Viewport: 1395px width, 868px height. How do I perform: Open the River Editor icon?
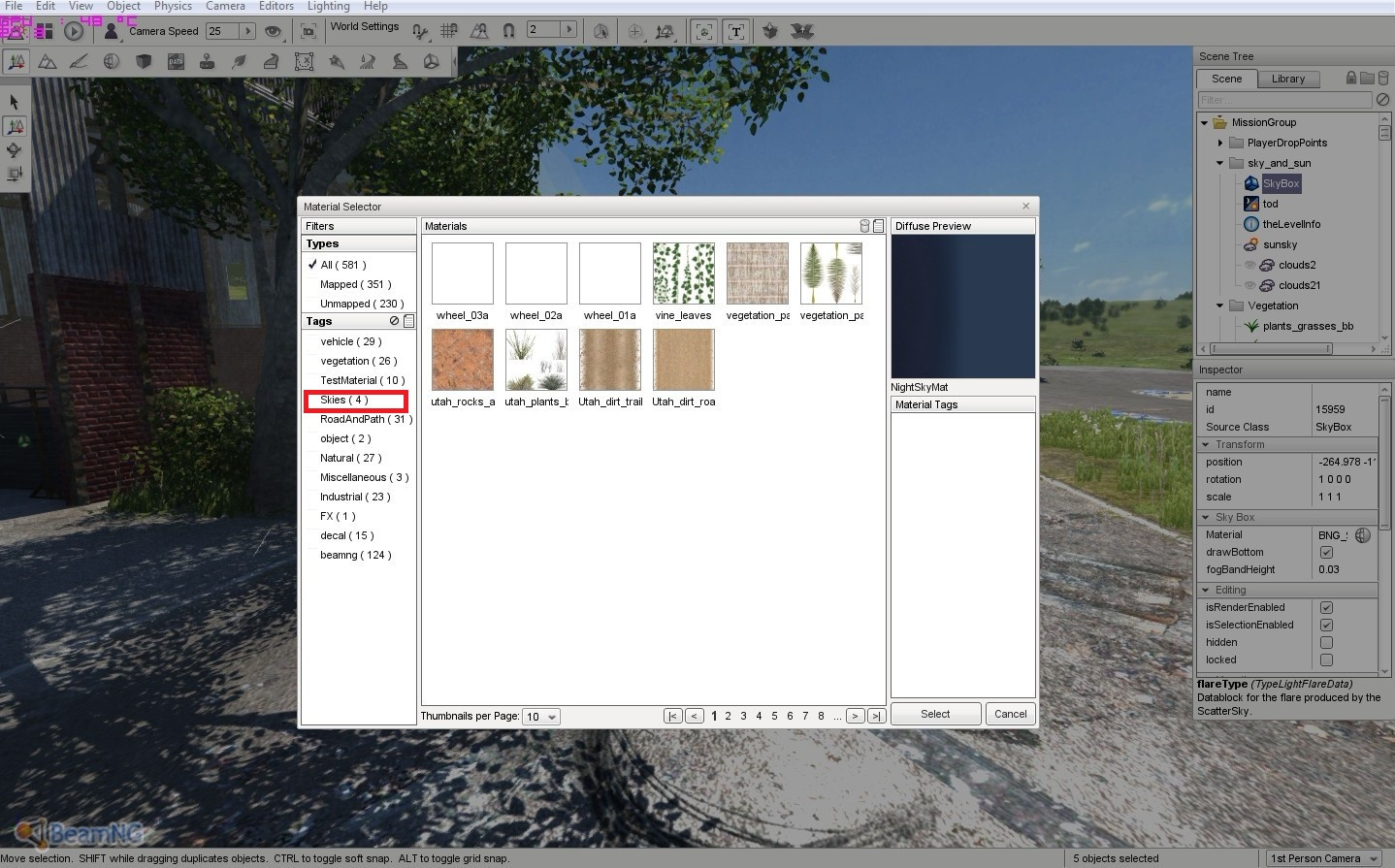(x=368, y=62)
